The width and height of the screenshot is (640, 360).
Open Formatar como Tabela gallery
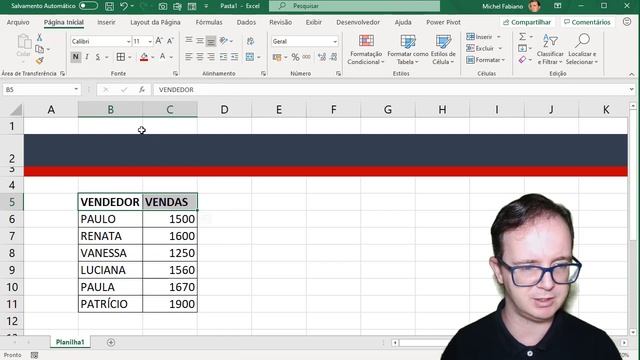[x=408, y=49]
